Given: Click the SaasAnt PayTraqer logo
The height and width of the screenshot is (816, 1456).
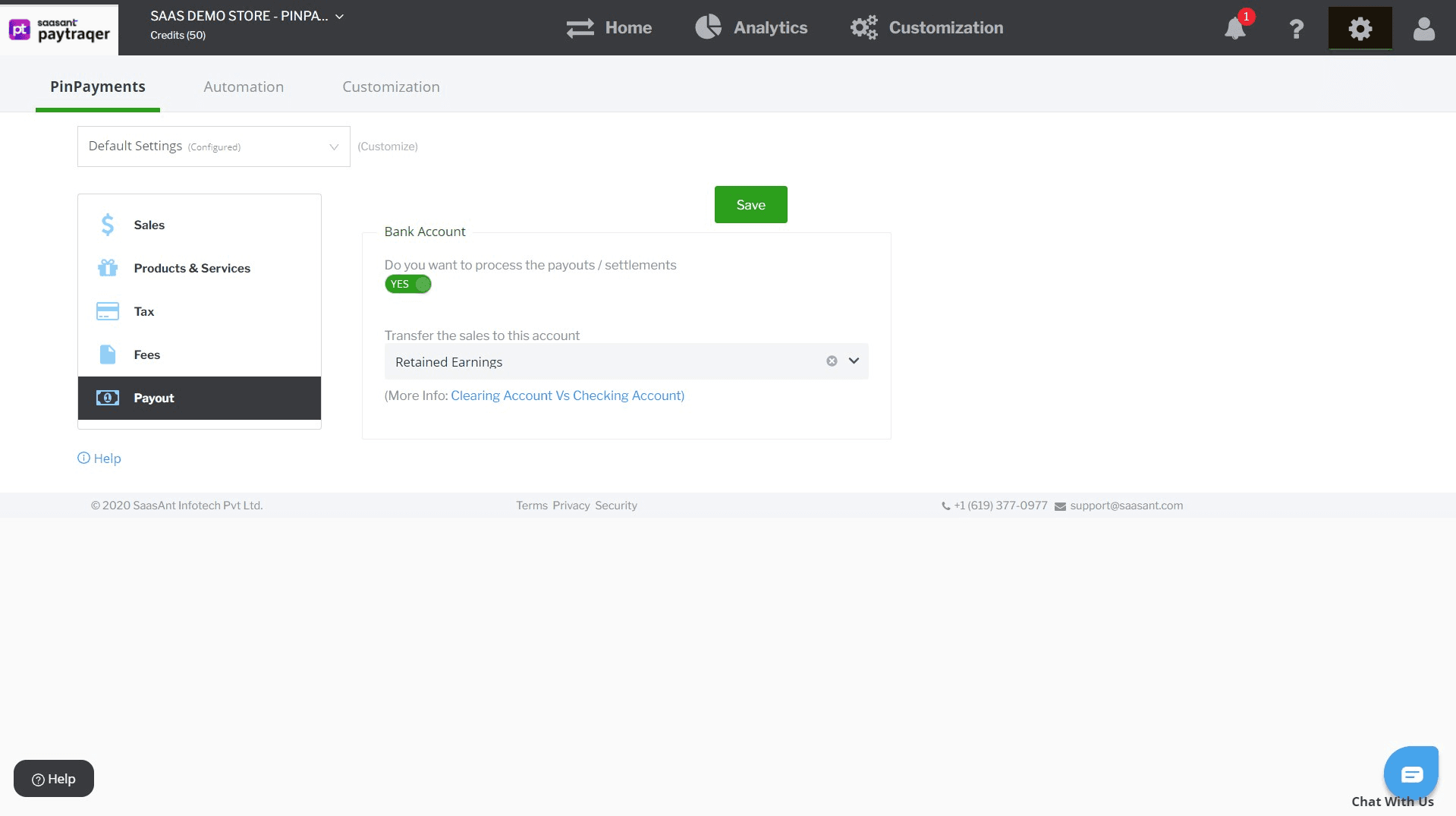Looking at the screenshot, I should tap(59, 30).
